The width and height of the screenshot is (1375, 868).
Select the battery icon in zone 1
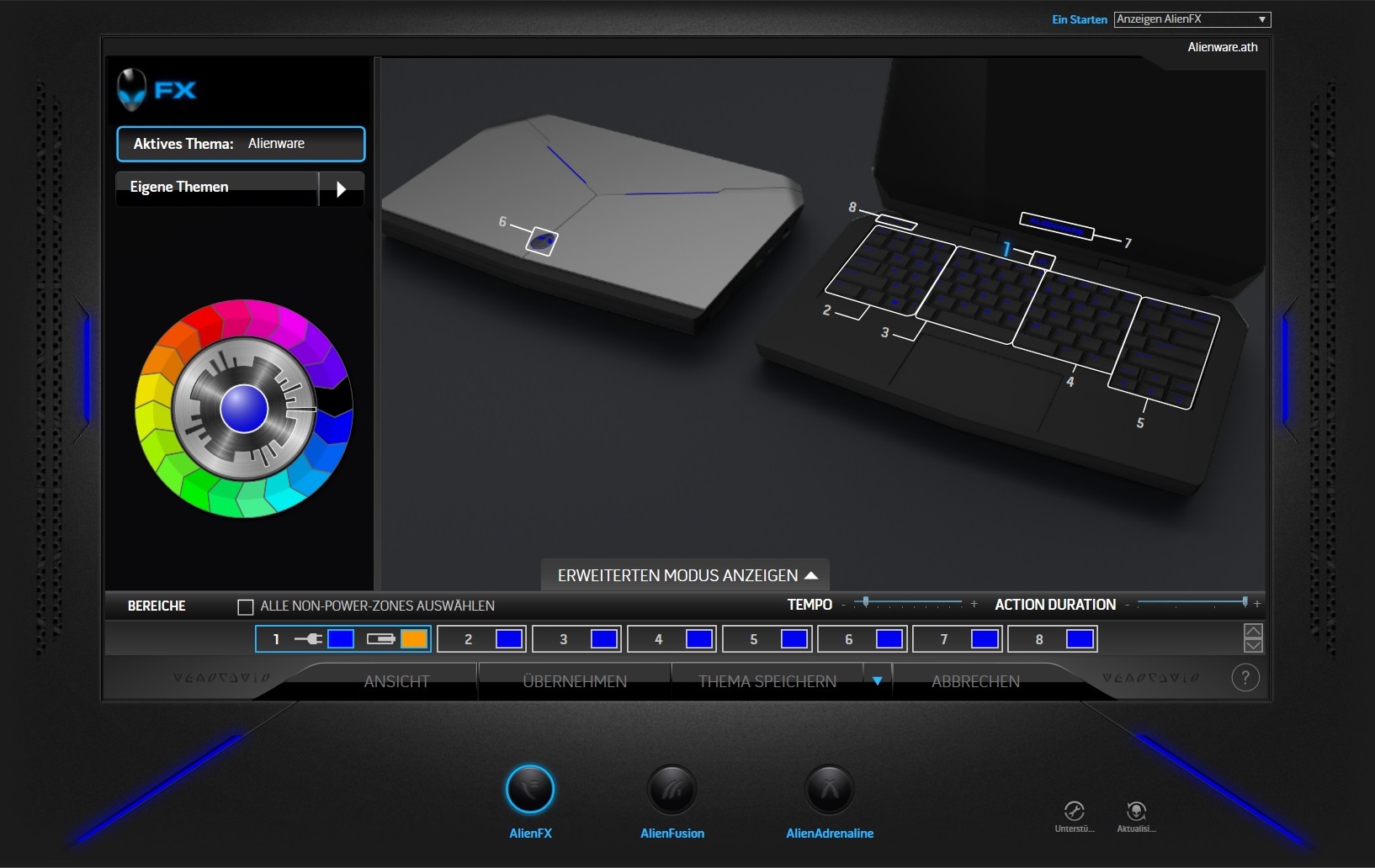point(381,639)
